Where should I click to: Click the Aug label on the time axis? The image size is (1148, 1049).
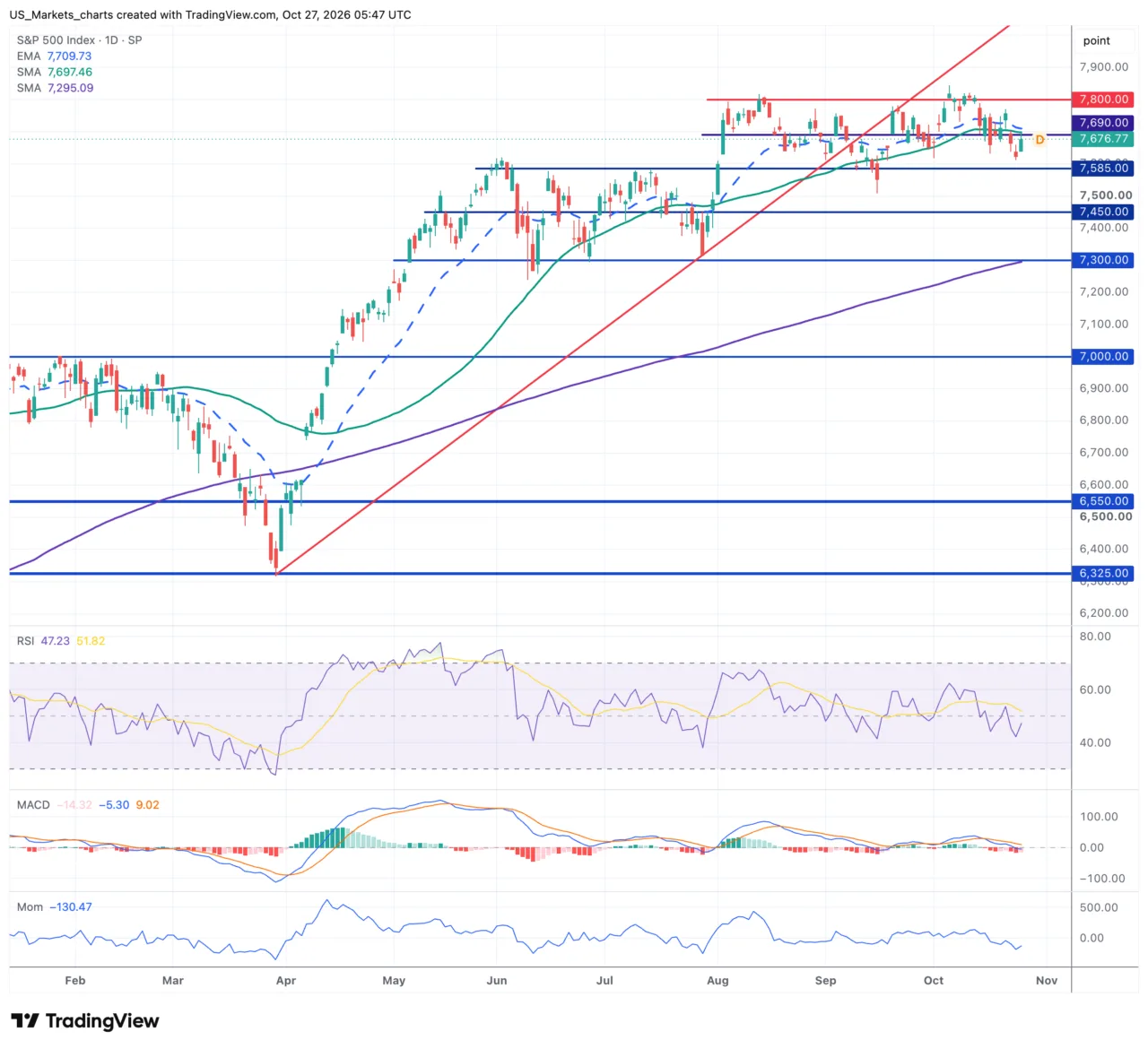point(717,981)
